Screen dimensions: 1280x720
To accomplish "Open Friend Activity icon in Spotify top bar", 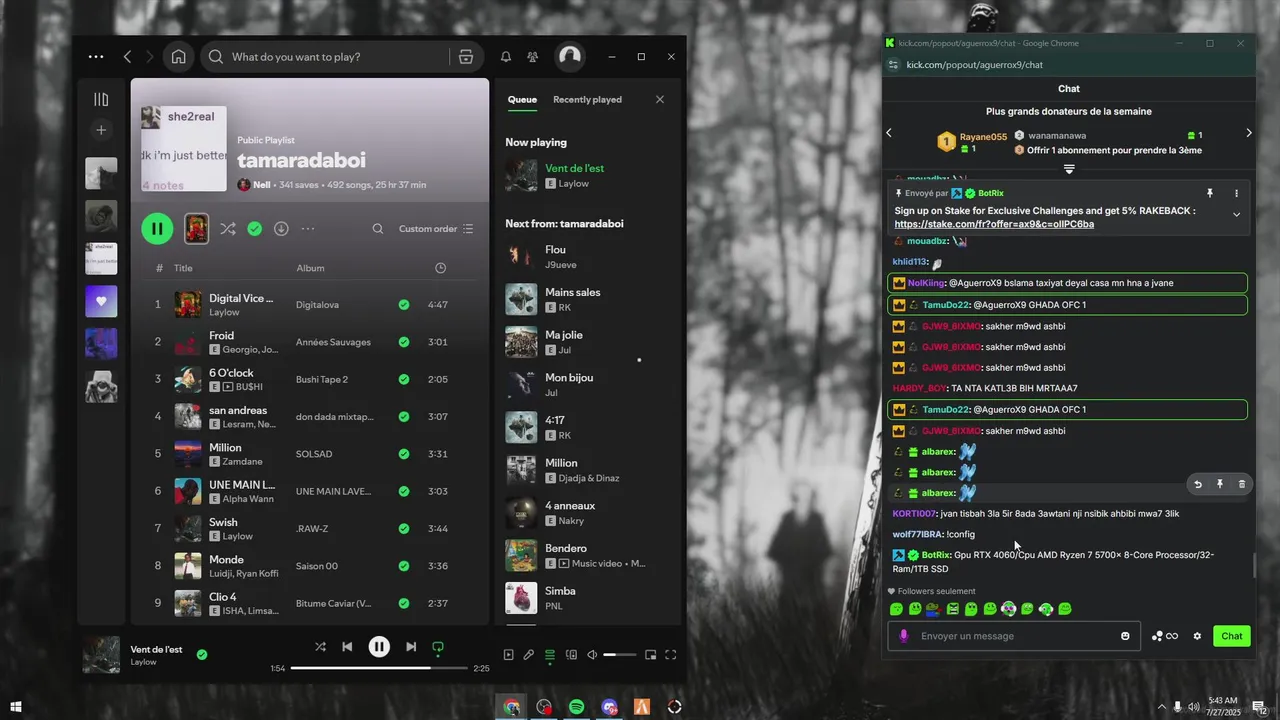I will 532,57.
